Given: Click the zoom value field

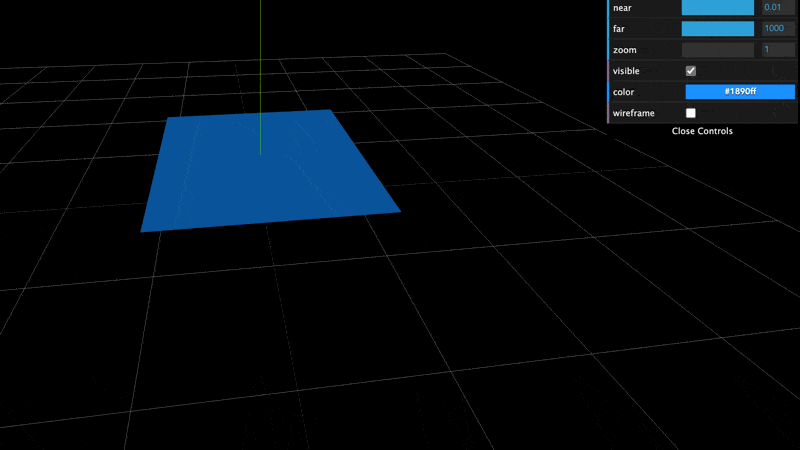Looking at the screenshot, I should [777, 50].
